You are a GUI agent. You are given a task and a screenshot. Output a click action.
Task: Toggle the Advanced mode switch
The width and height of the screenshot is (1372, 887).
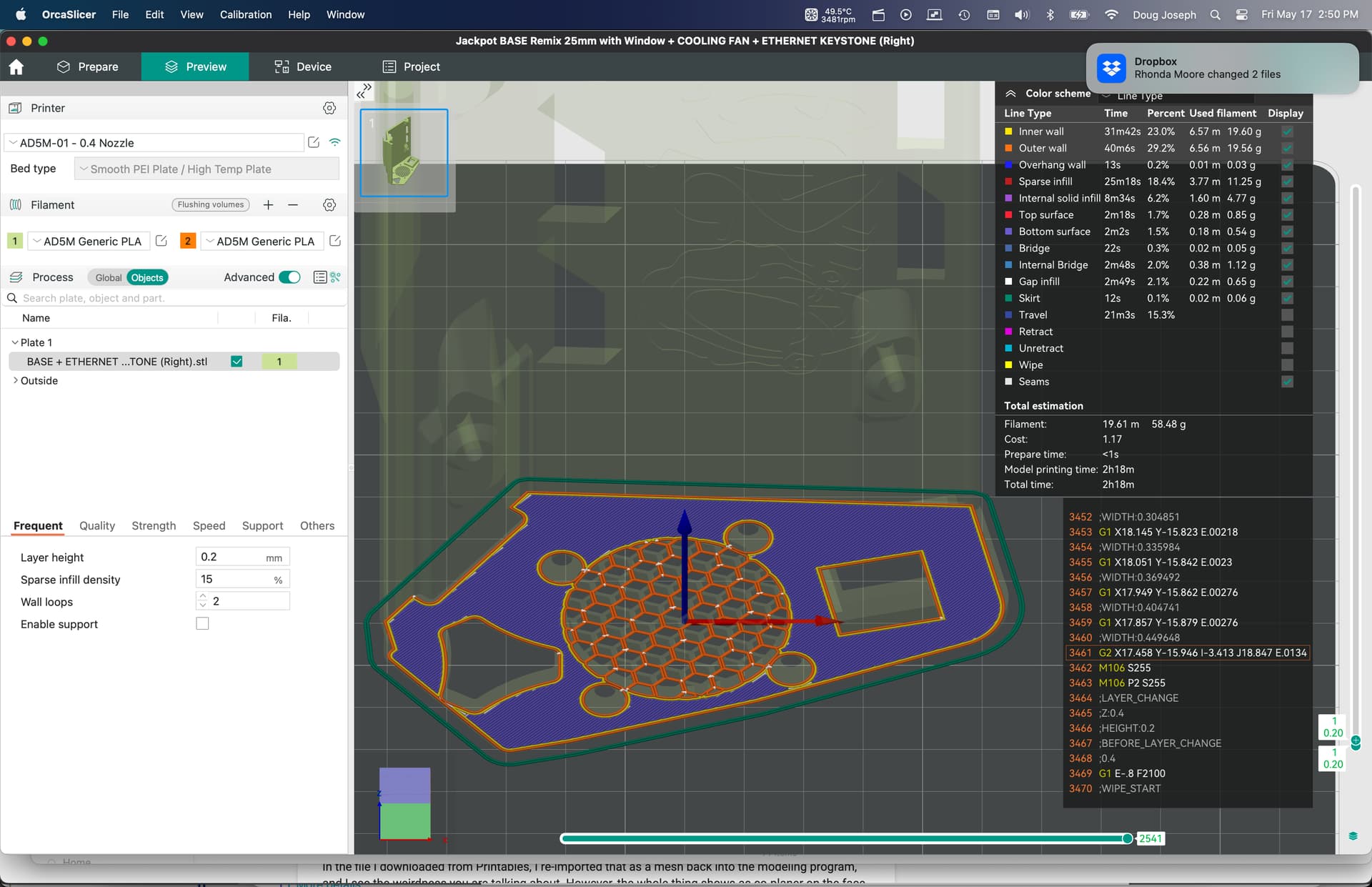point(289,277)
